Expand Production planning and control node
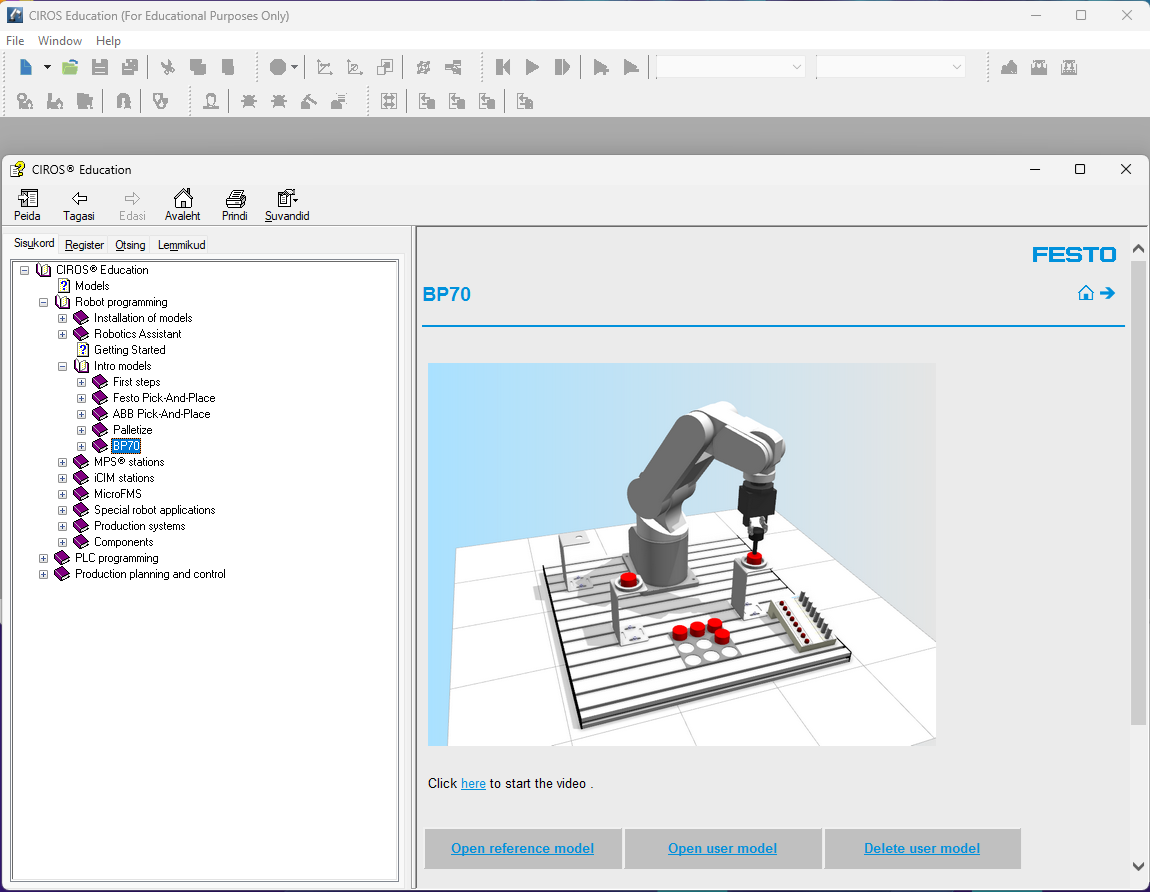 43,574
